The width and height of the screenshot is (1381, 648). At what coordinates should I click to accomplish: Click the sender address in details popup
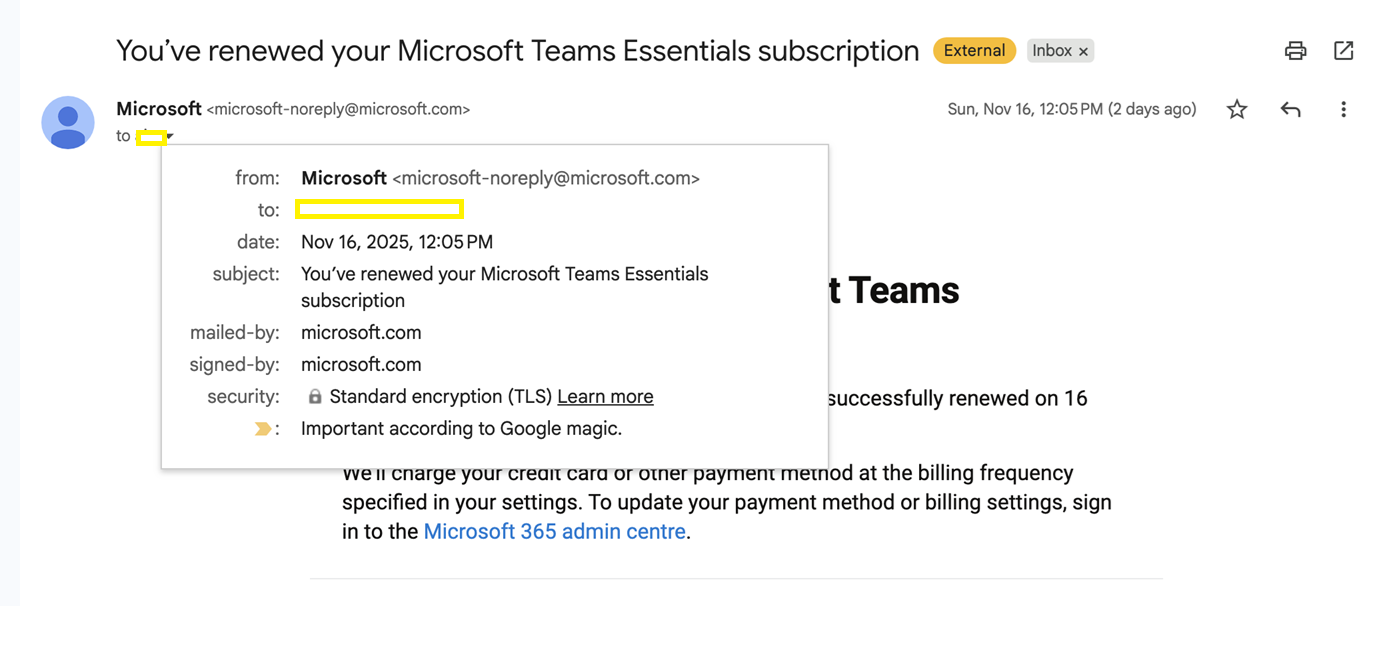(x=546, y=179)
